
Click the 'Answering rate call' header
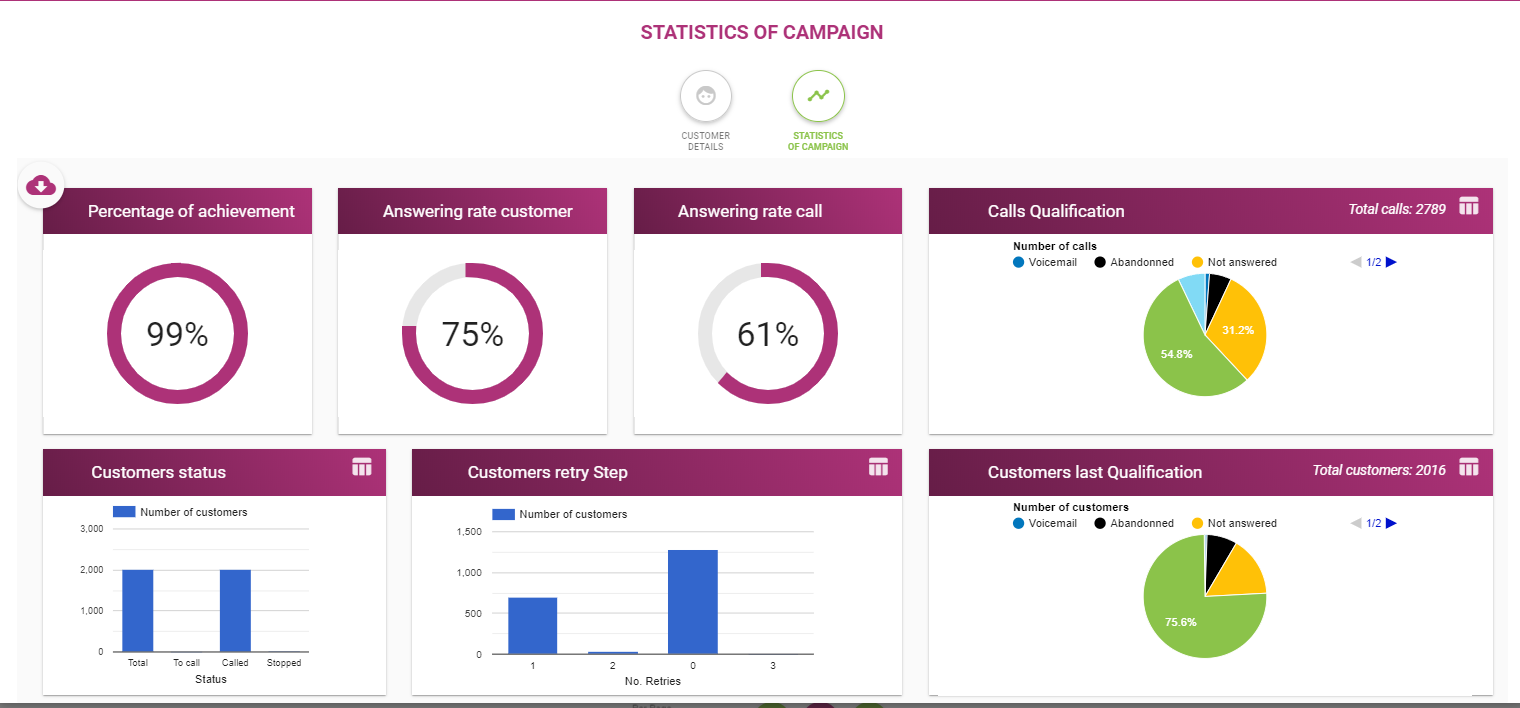[750, 211]
